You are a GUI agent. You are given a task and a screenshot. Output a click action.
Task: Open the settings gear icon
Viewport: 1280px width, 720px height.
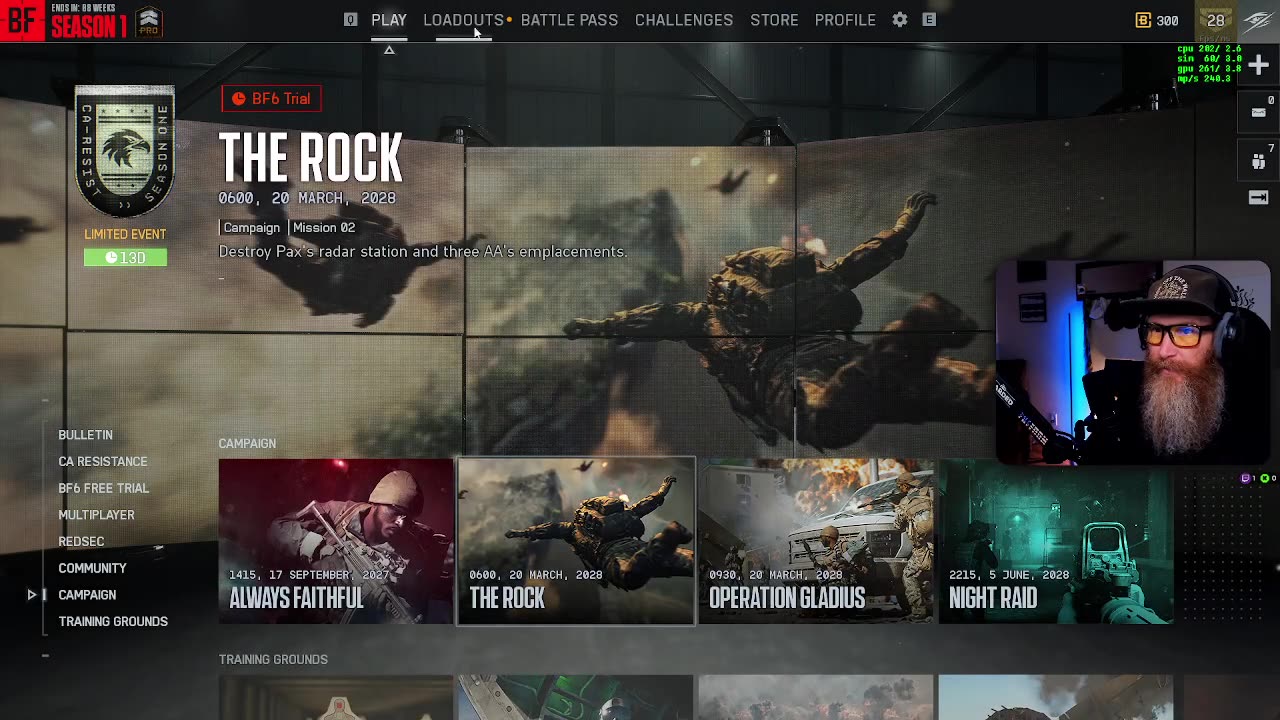pos(900,20)
